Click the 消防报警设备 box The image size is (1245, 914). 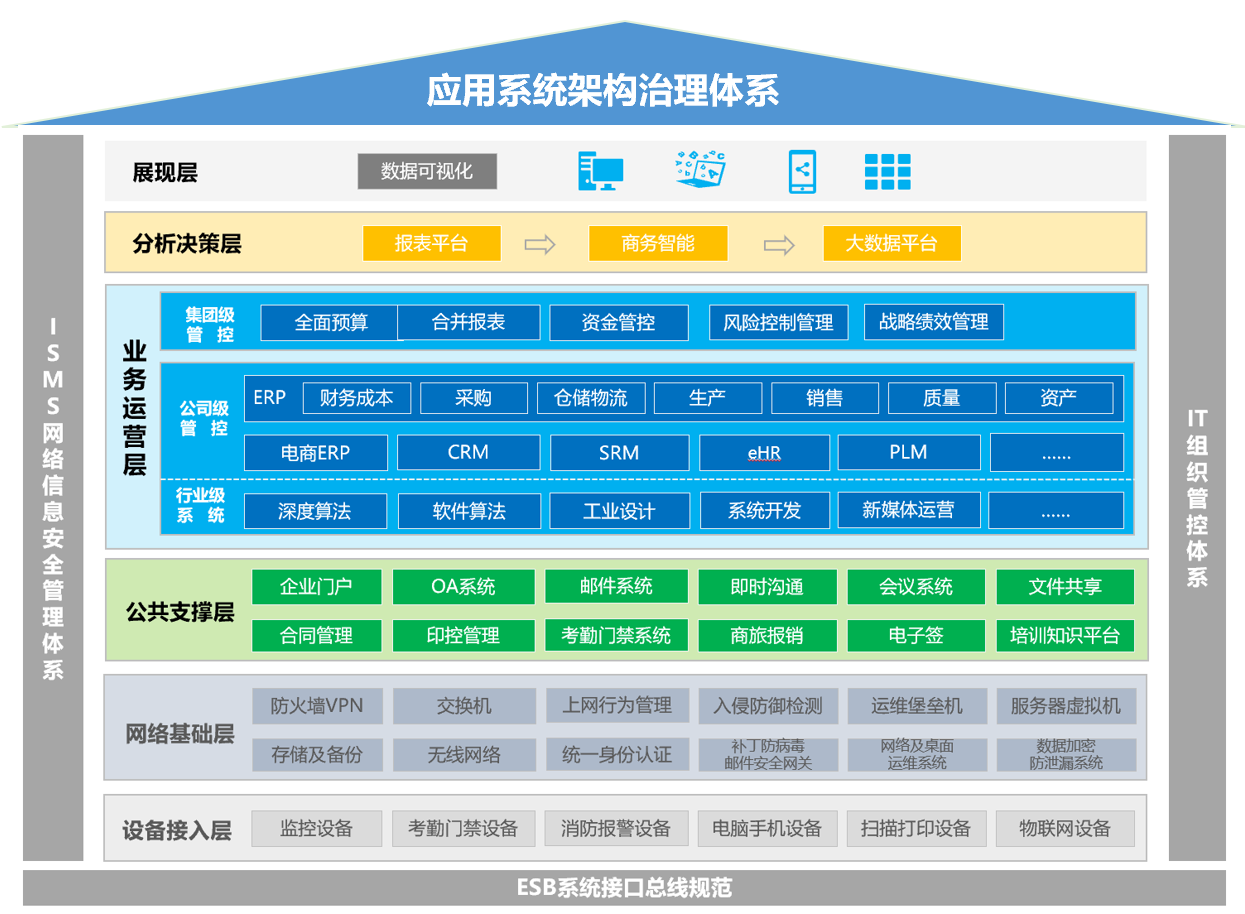616,829
